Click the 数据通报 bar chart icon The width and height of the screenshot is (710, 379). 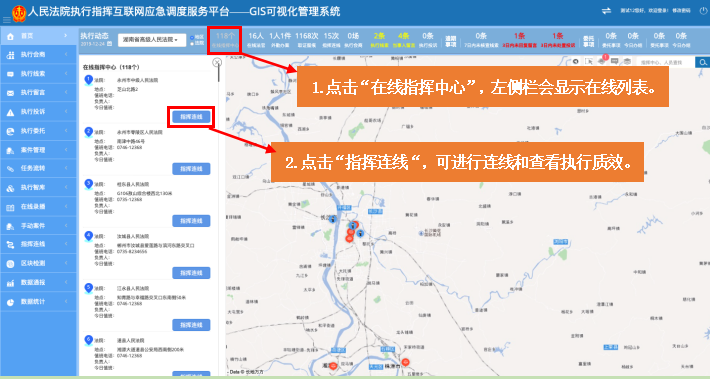click(10, 283)
